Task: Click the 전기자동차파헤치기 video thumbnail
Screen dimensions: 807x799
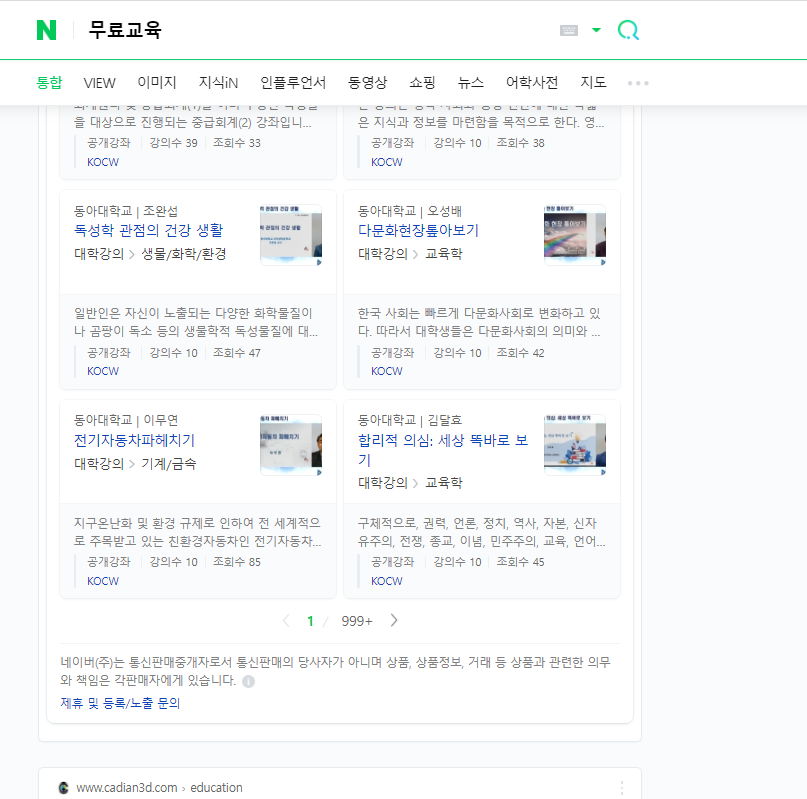Action: coord(291,445)
